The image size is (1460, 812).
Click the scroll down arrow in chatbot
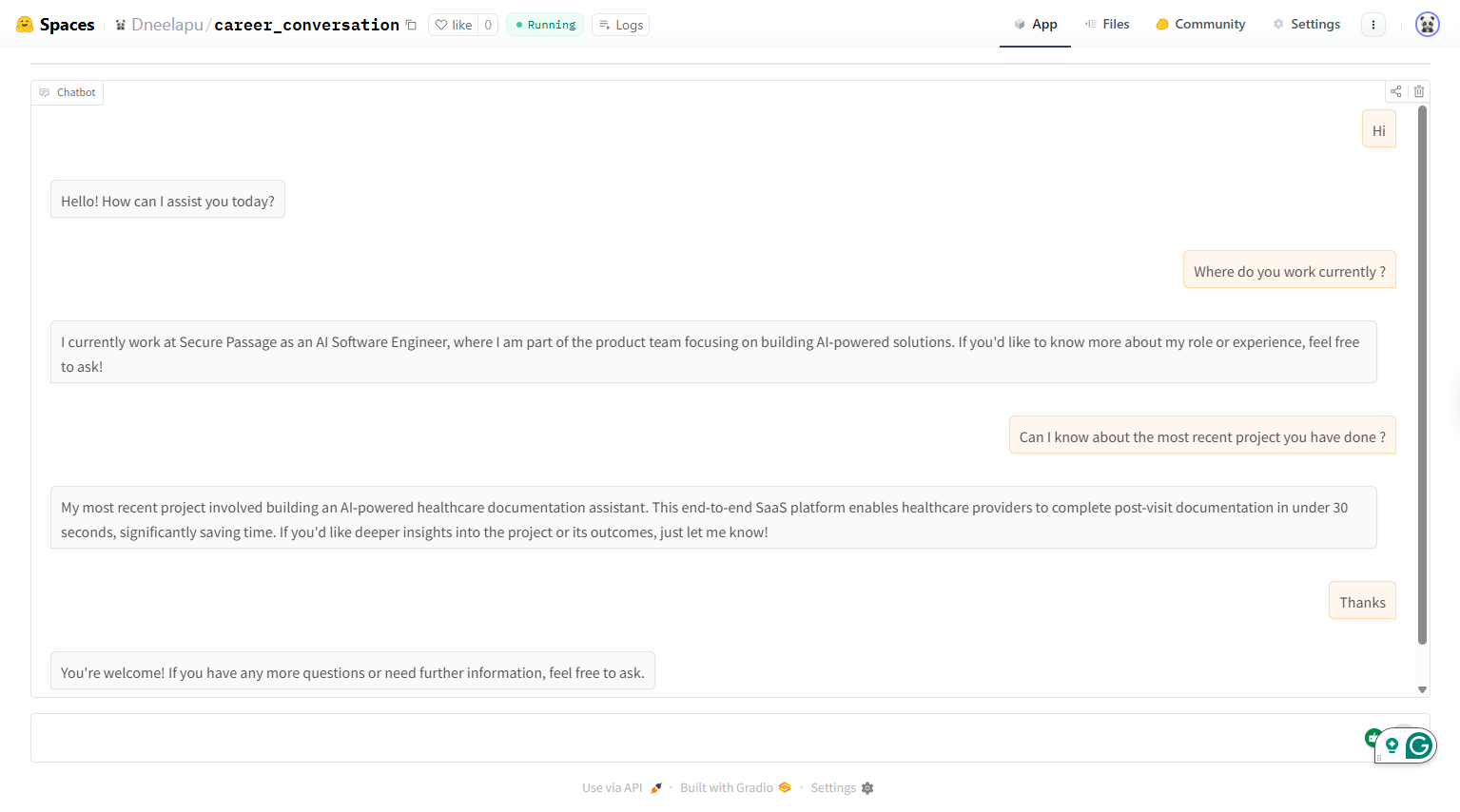click(1422, 689)
